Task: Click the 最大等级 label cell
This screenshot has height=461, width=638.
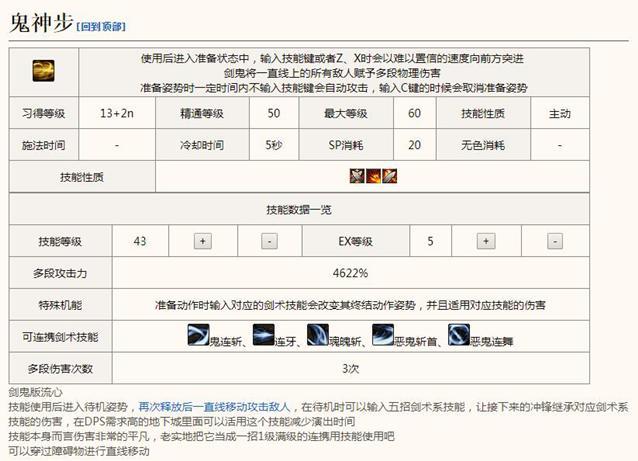Action: coord(346,113)
